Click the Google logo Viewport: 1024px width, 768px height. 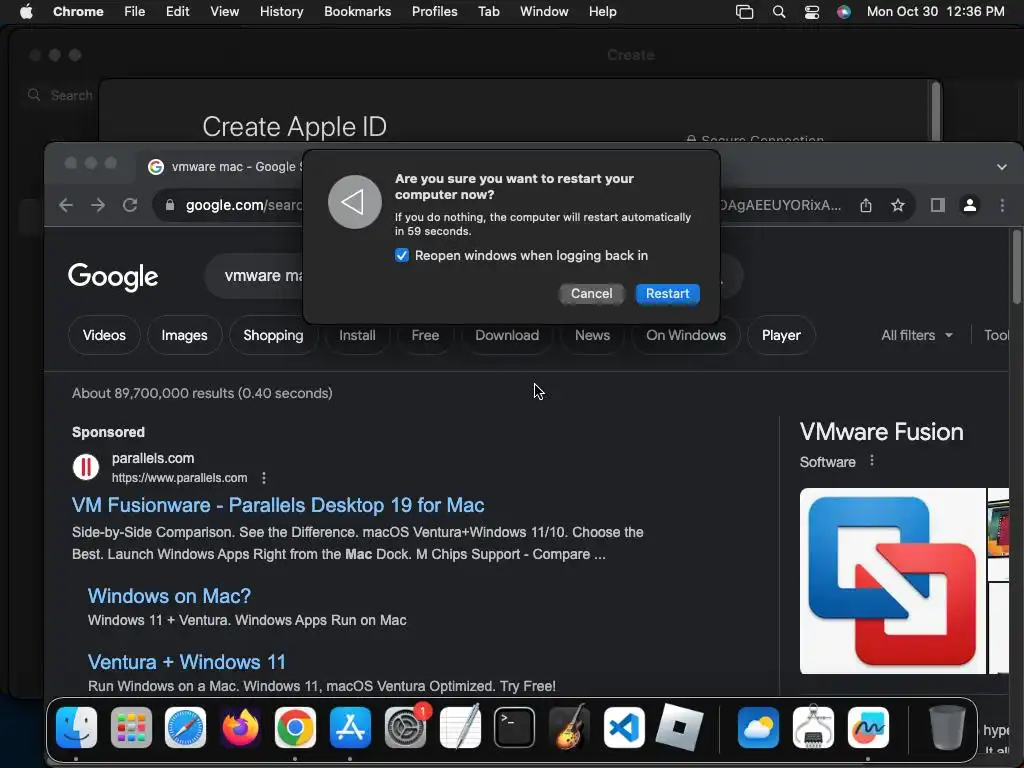(x=113, y=276)
